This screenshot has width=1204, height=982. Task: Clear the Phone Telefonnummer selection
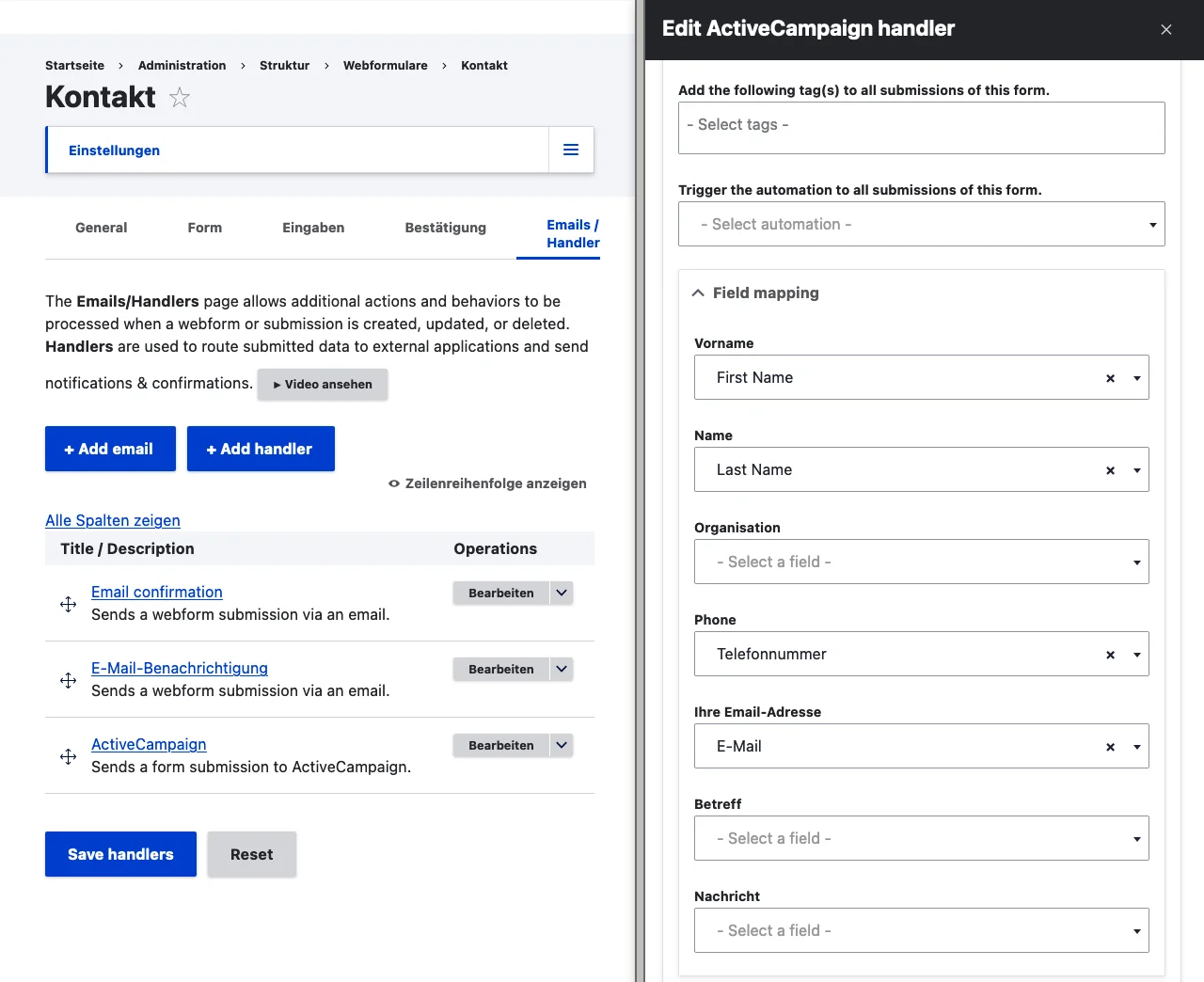point(1111,655)
